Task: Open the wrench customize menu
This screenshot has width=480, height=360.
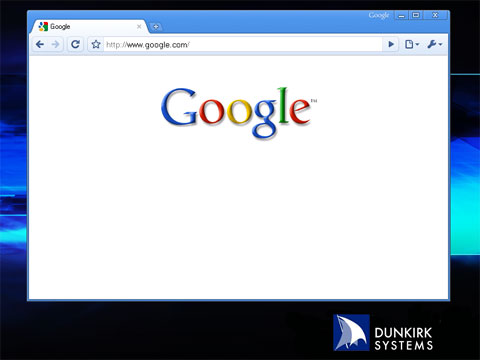Action: pos(434,44)
